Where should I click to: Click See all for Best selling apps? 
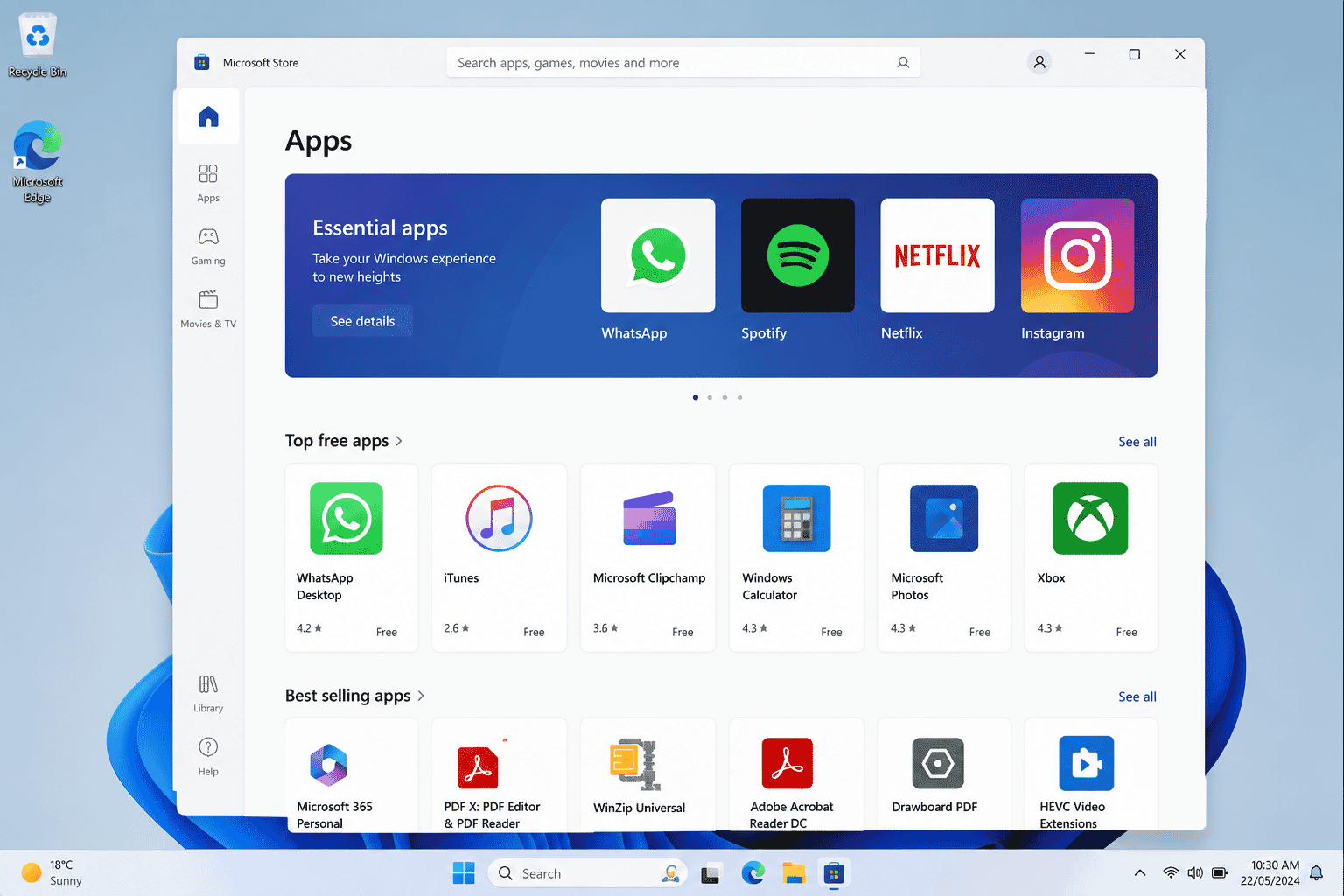[1137, 696]
